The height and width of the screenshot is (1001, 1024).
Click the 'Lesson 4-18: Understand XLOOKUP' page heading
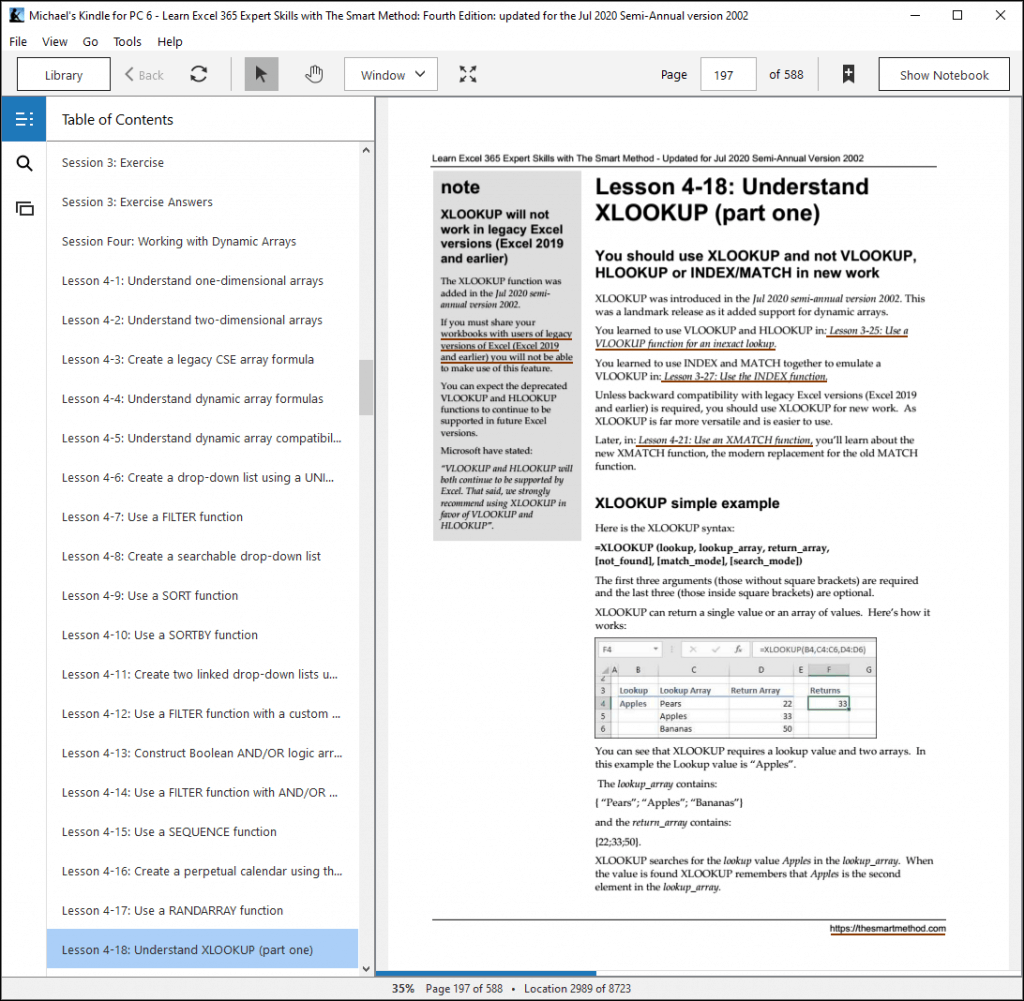(731, 199)
